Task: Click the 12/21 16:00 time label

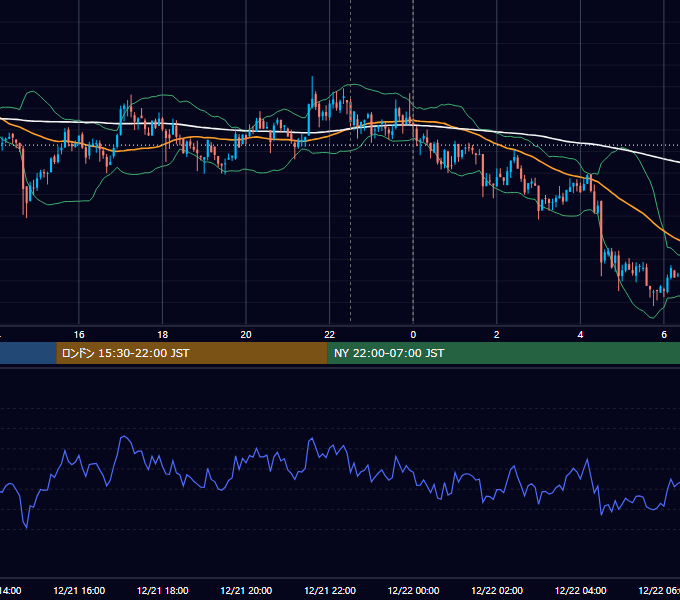Action: tap(79, 590)
